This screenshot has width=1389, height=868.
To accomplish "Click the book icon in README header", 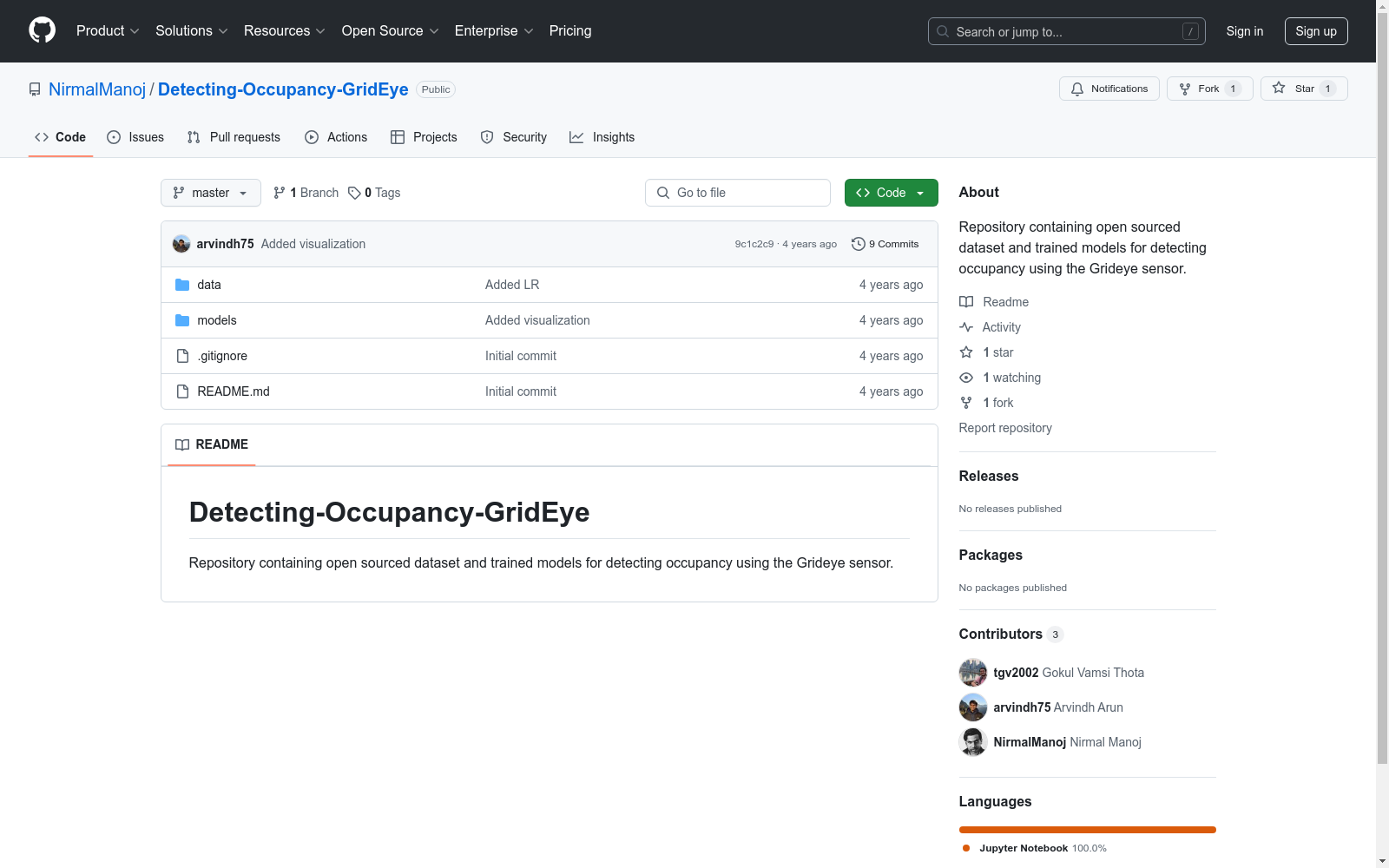I will [x=182, y=444].
